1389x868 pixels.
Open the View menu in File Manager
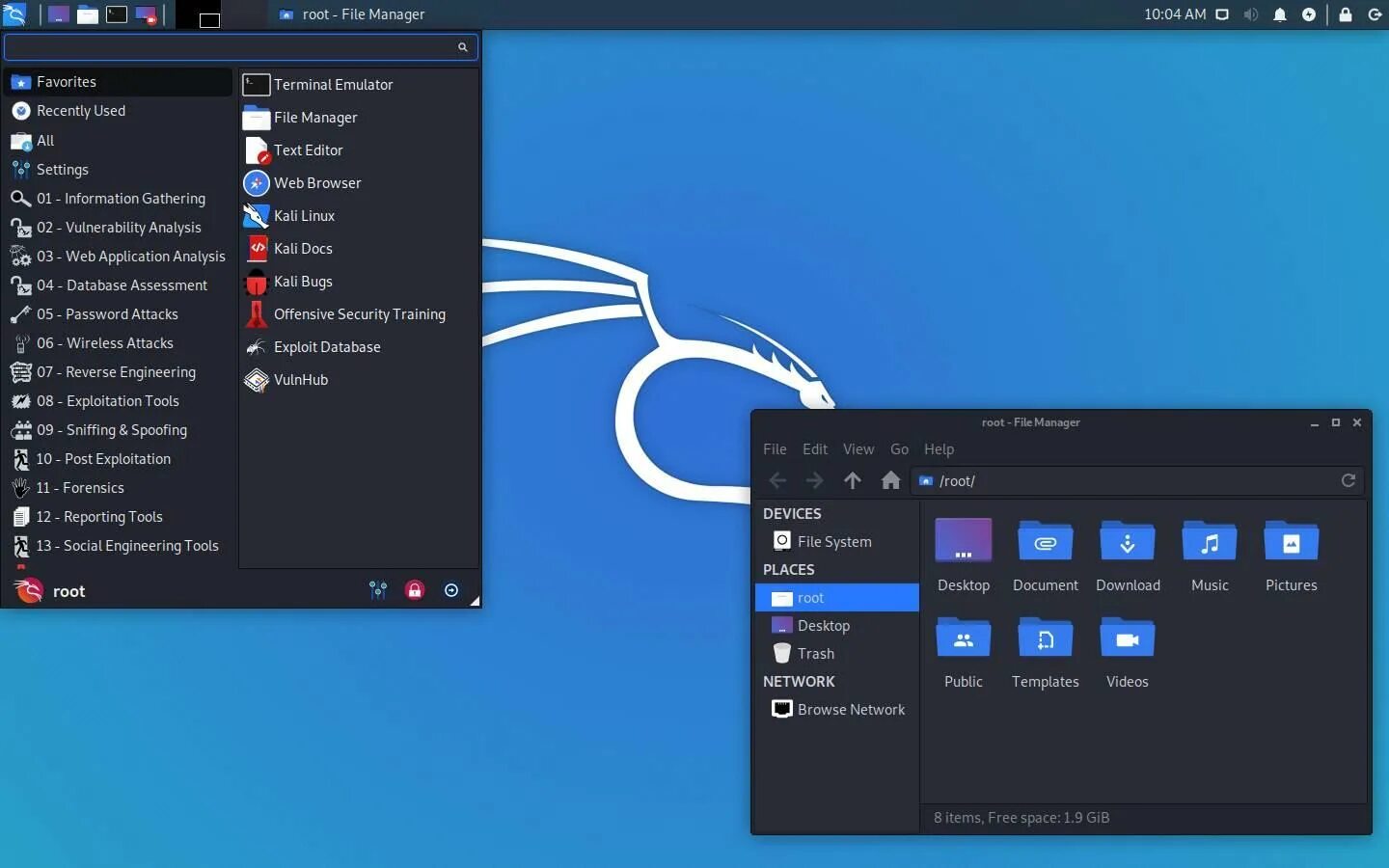pyautogui.click(x=858, y=449)
